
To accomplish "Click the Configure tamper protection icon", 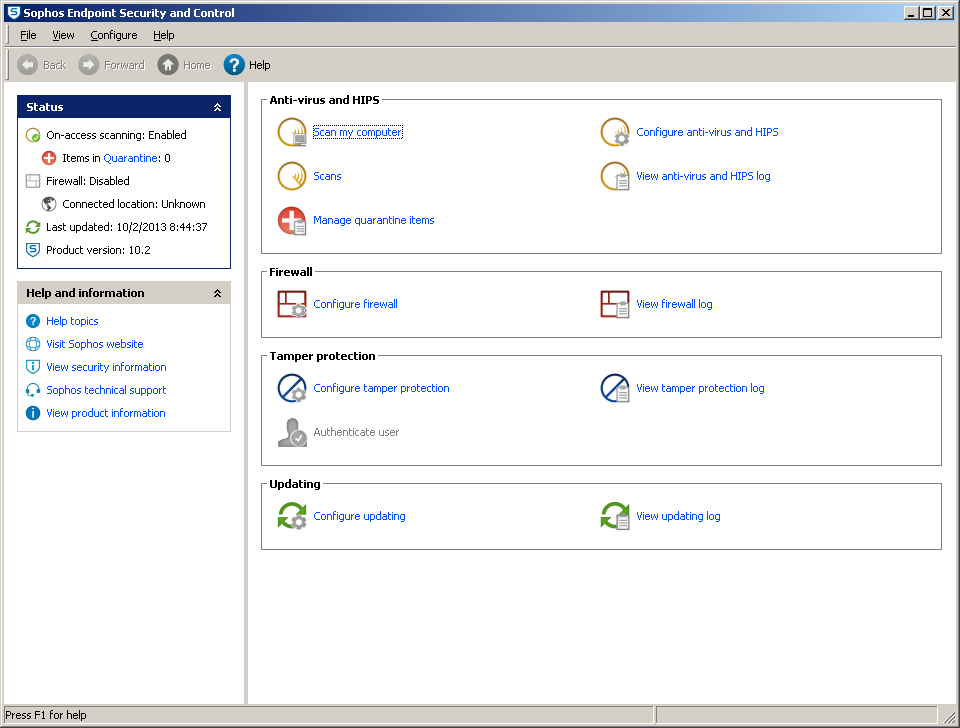I will point(292,389).
